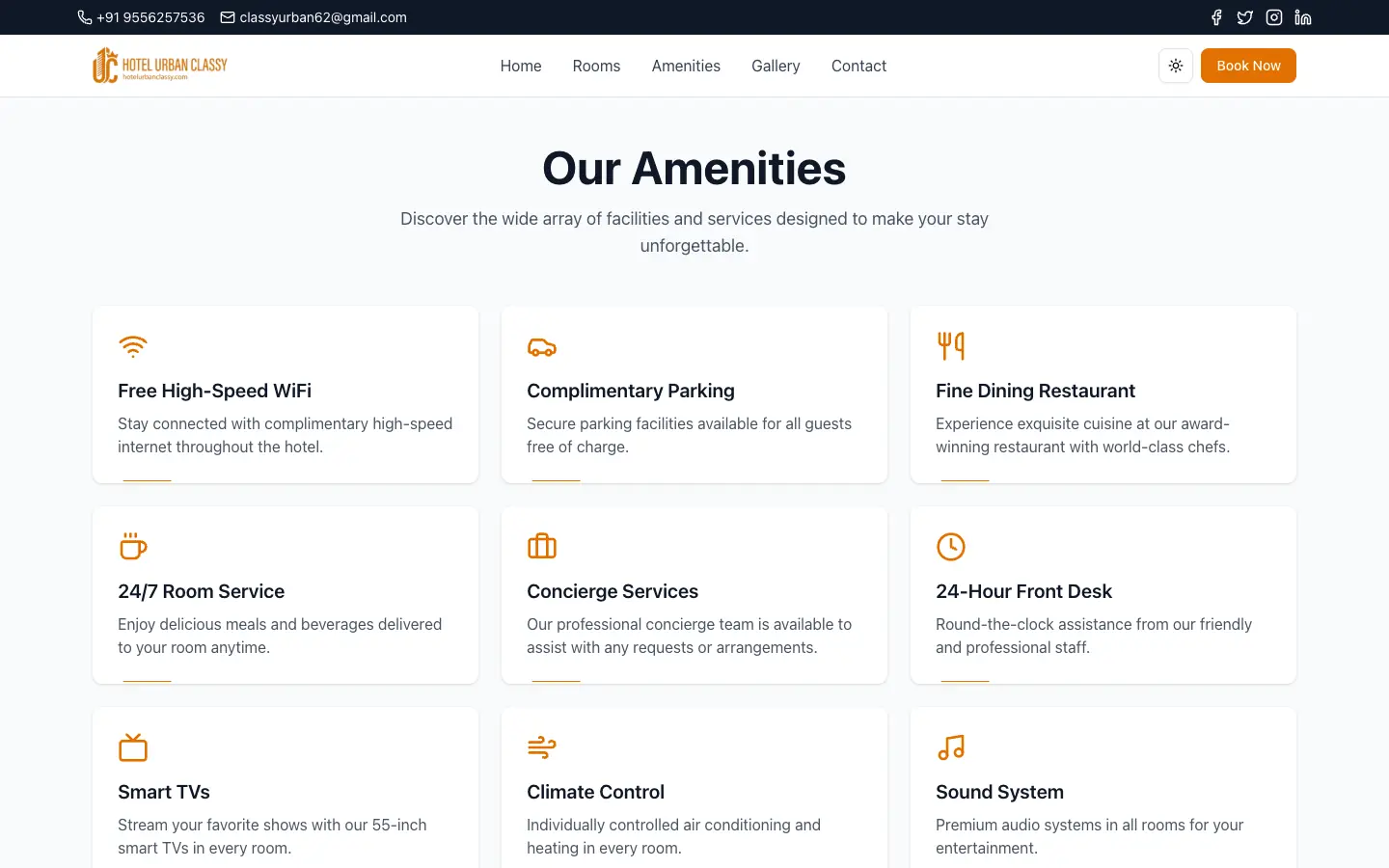Select Amenities in the navbar
The width and height of the screenshot is (1389, 868).
686,66
